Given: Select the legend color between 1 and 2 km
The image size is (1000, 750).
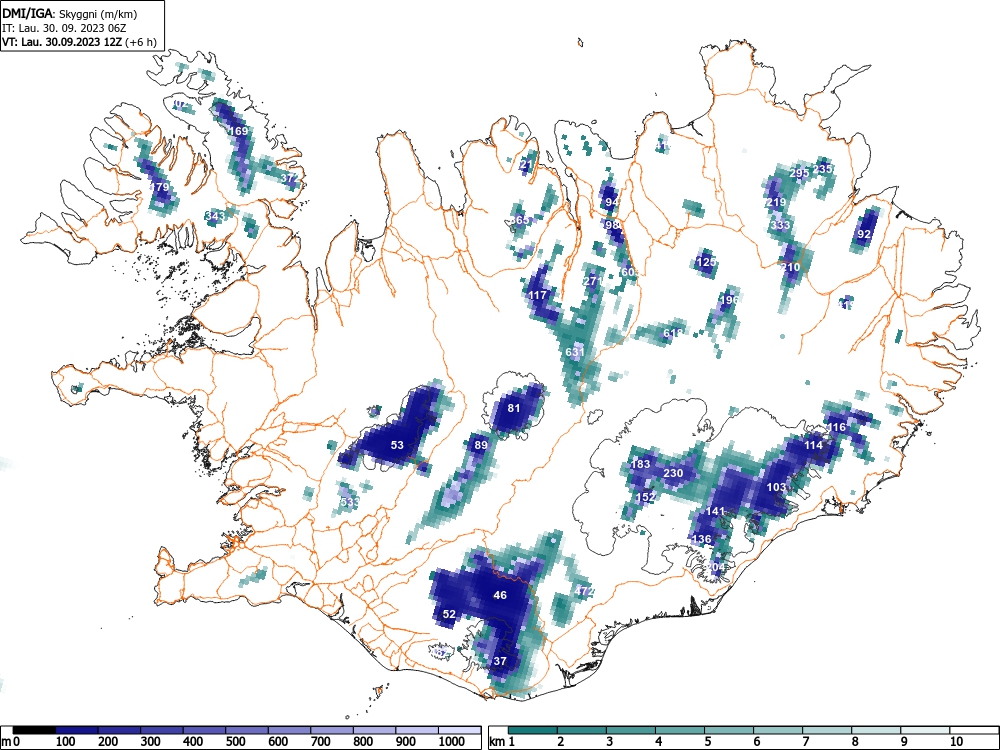Looking at the screenshot, I should pyautogui.click(x=533, y=730).
